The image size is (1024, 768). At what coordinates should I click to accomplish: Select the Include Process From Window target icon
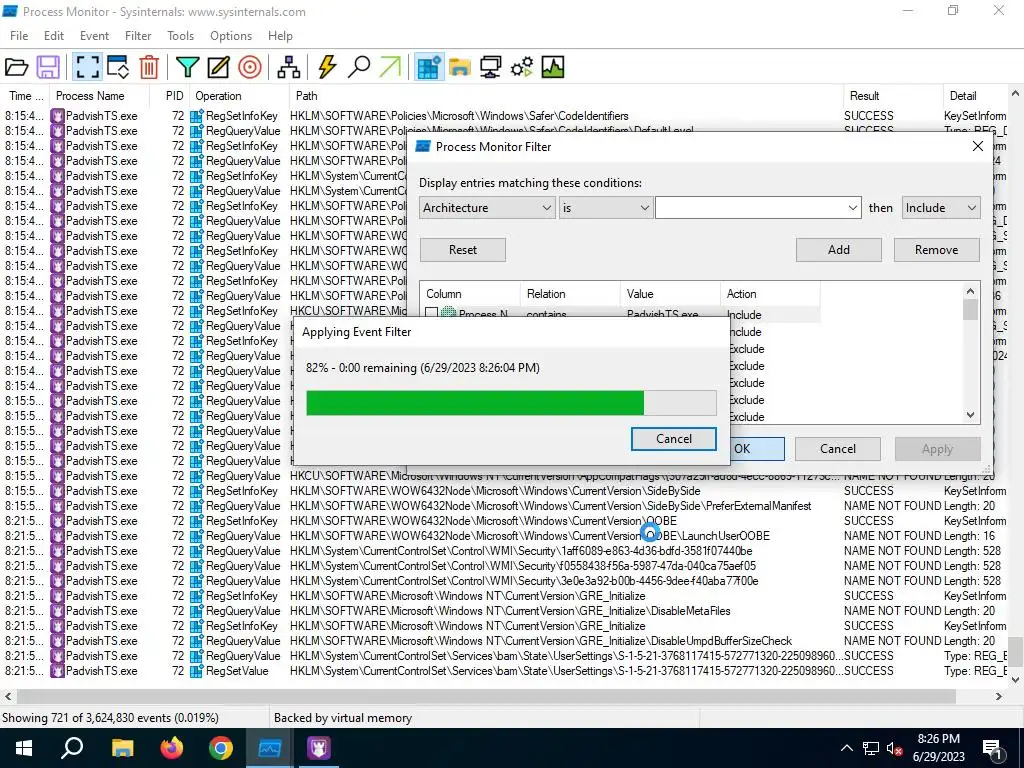click(249, 67)
